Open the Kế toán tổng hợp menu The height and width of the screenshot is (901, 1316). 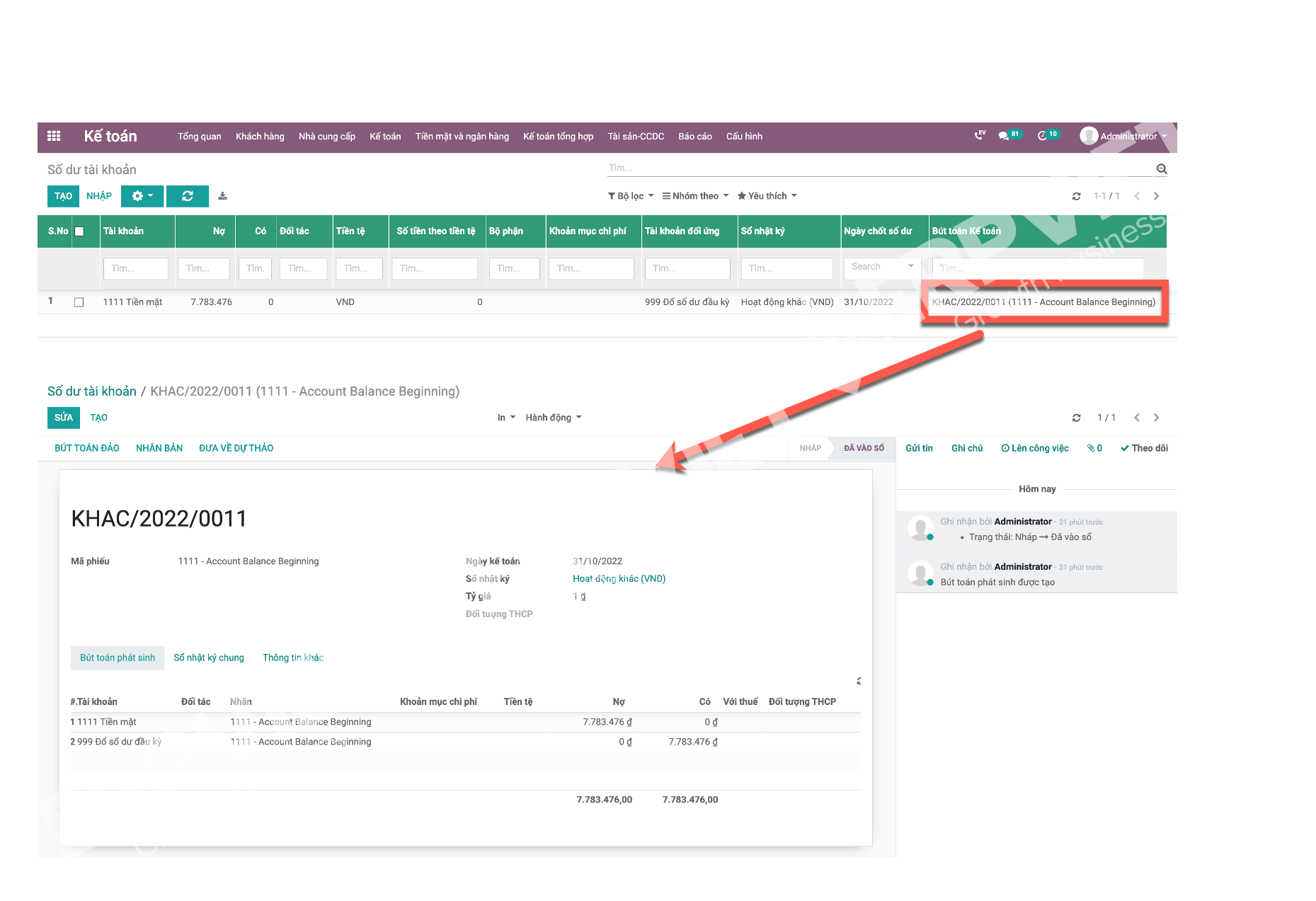tap(559, 136)
